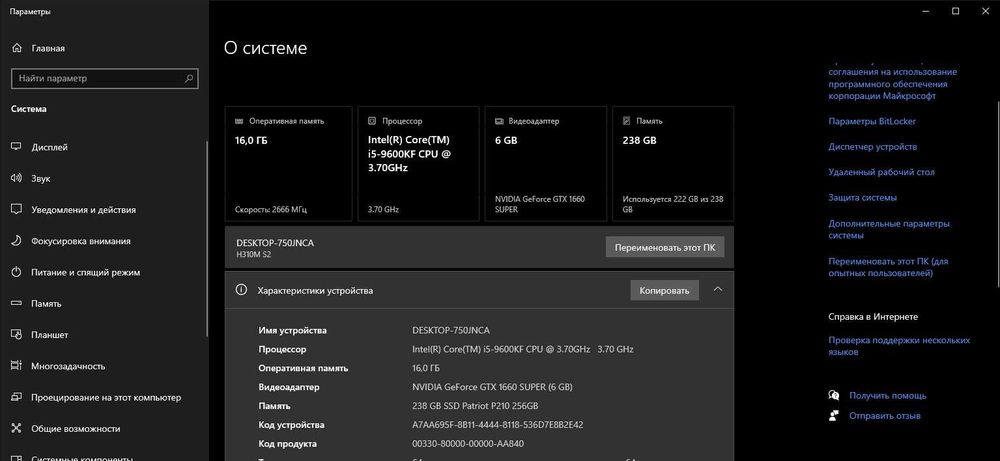1000x461 pixels.
Task: Click Используется 222 GB из 238 GB text
Action: [x=673, y=204]
